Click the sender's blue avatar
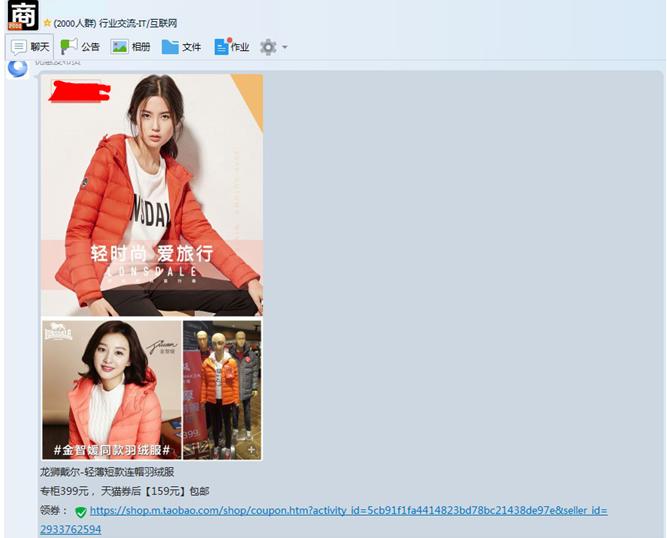The width and height of the screenshot is (667, 538). click(x=18, y=68)
